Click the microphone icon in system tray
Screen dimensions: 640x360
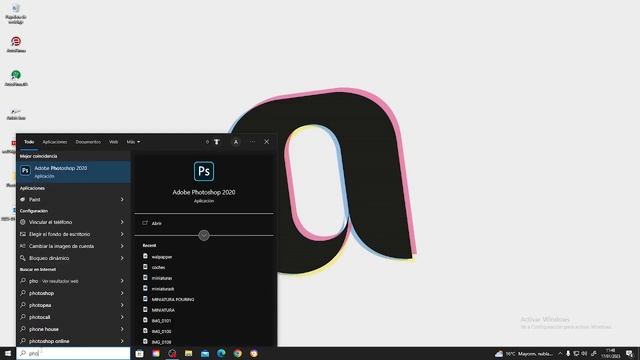568,353
